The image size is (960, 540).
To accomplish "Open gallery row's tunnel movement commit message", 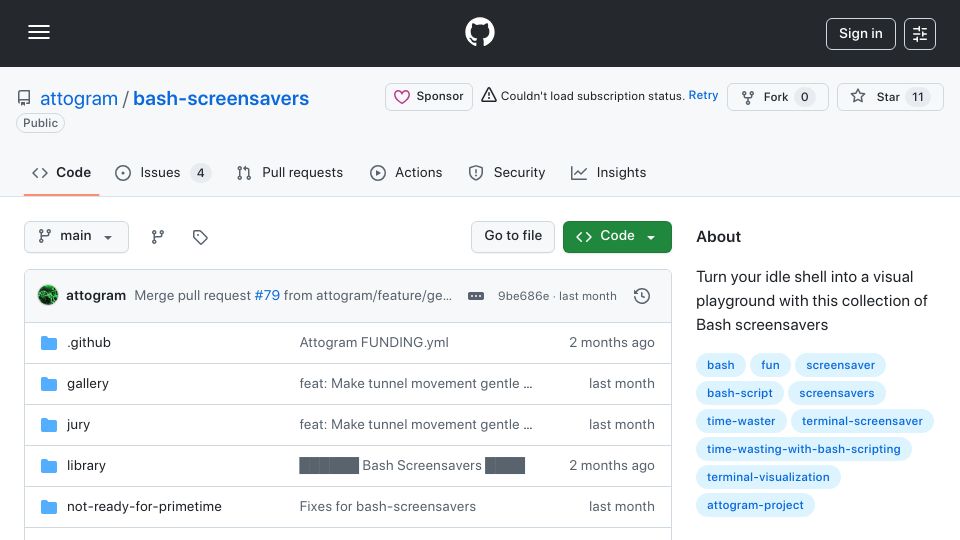I will point(416,383).
